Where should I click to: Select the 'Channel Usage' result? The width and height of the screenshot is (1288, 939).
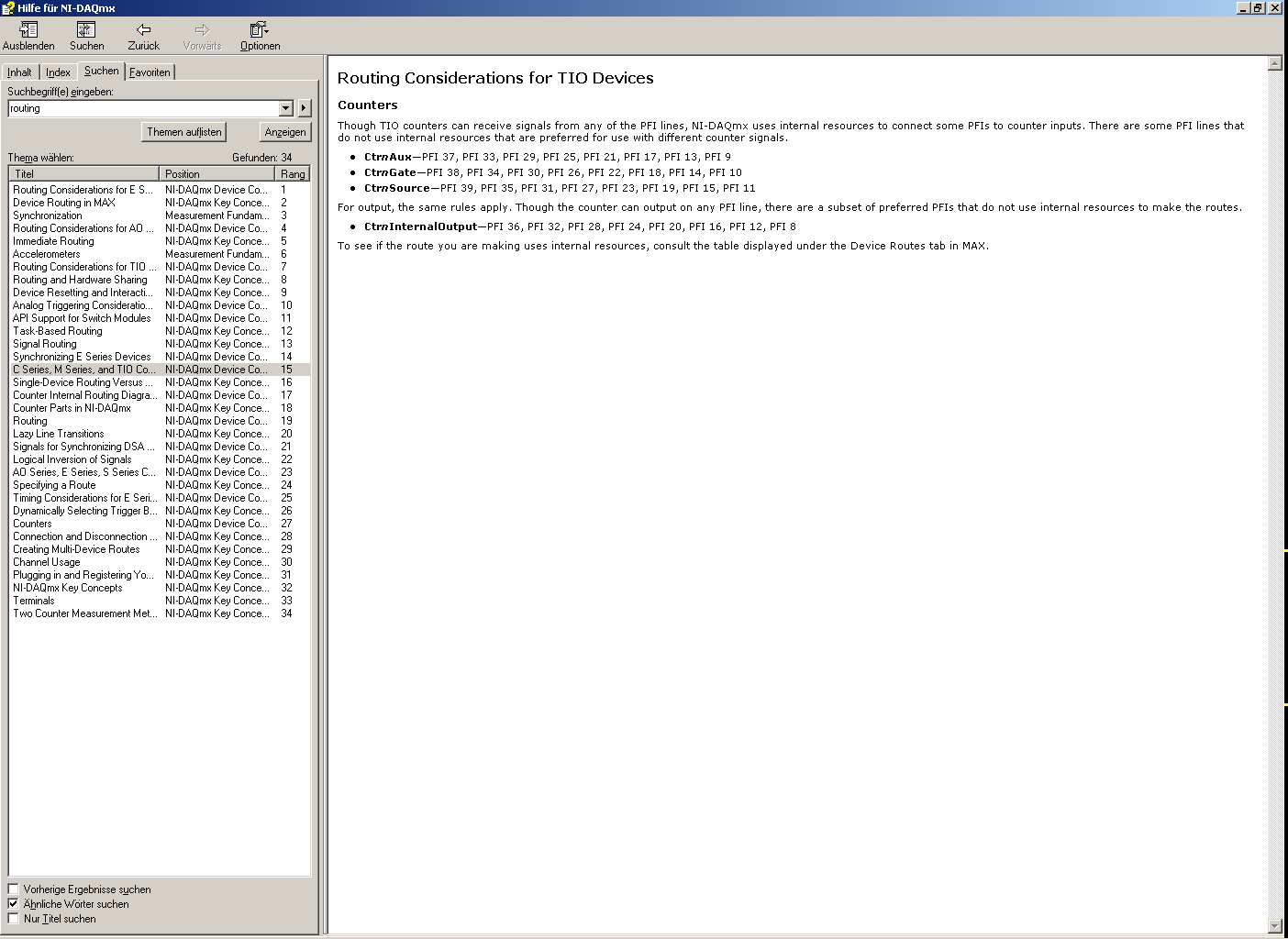(160, 562)
